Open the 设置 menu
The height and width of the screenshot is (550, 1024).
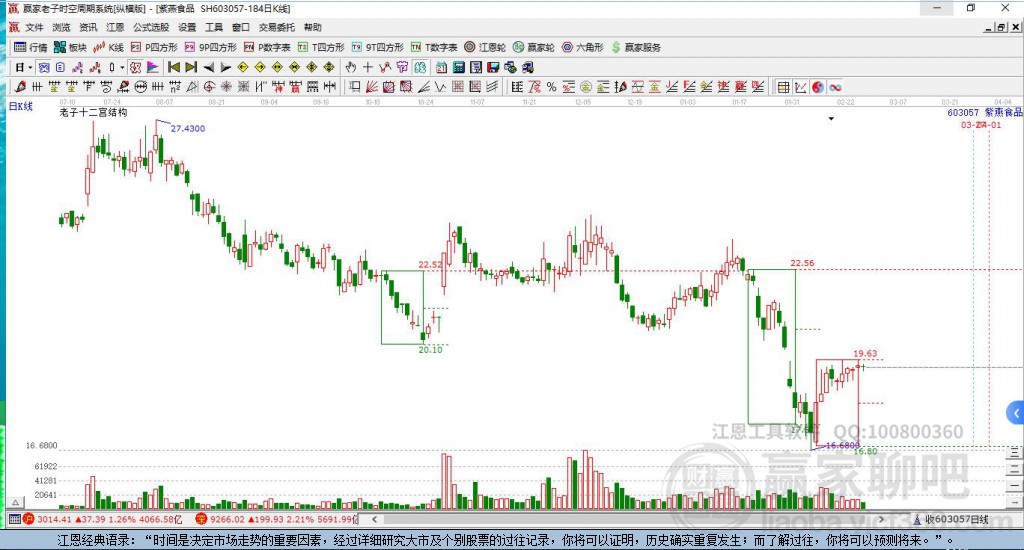click(187, 27)
